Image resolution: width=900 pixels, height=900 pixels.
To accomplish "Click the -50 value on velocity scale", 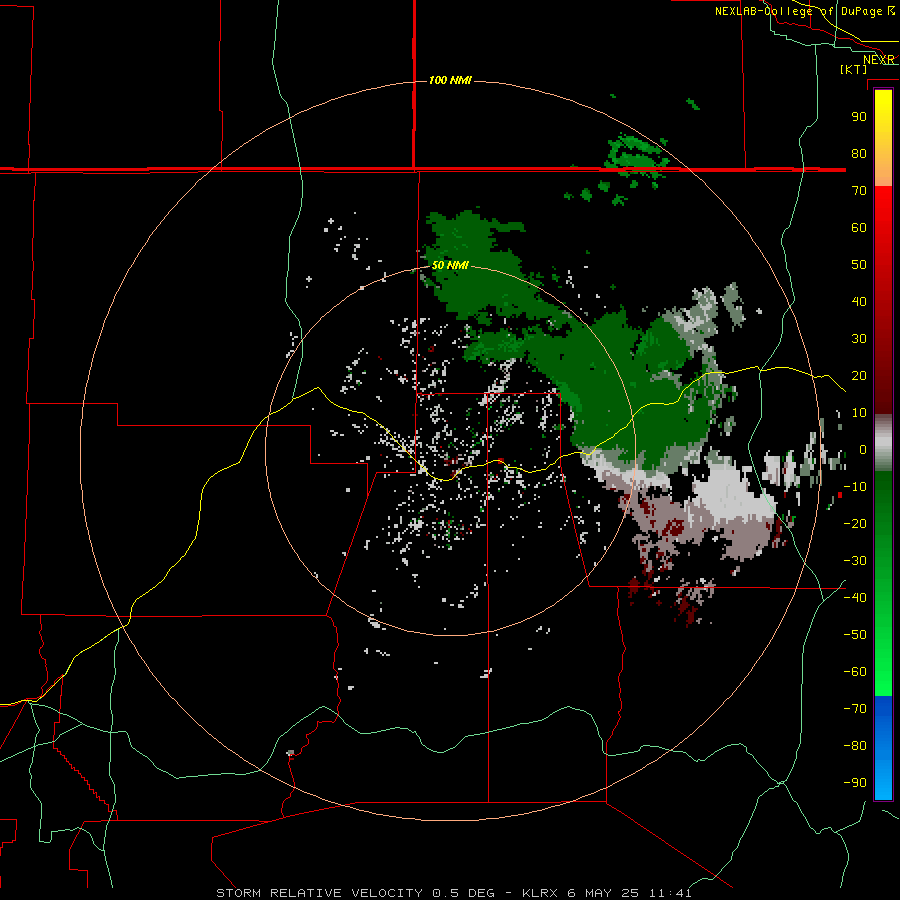I will (x=855, y=635).
